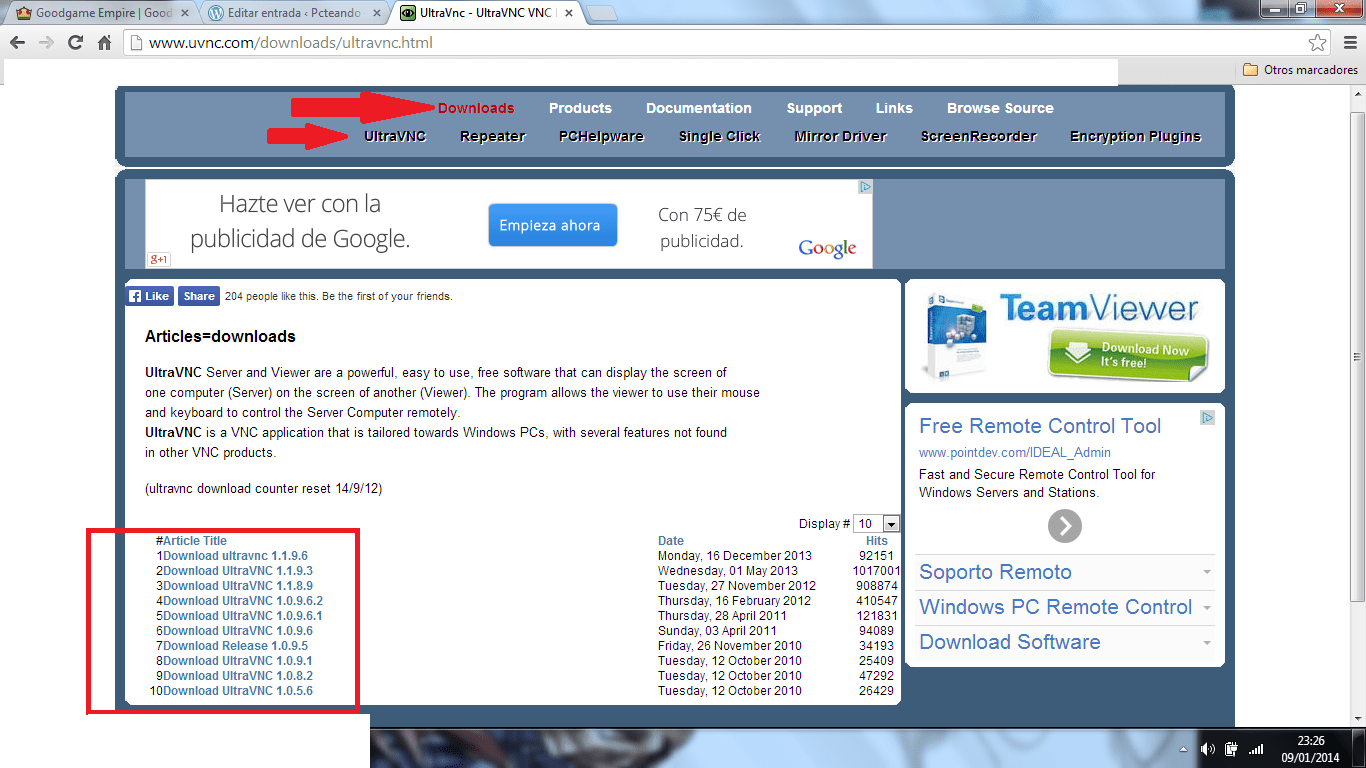Open Download UltraVNC 1.0.9.6.1 link

243,616
